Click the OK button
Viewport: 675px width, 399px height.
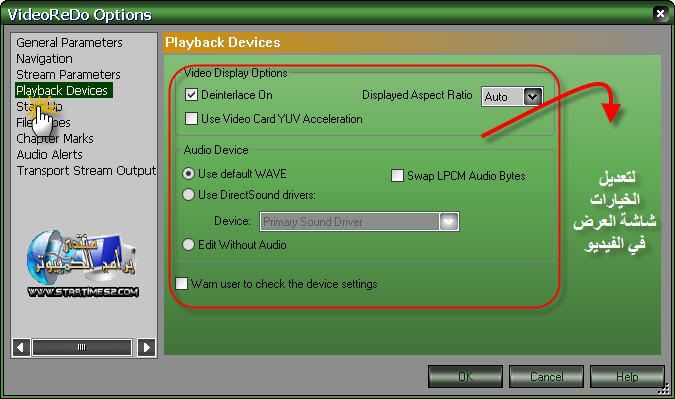[465, 377]
